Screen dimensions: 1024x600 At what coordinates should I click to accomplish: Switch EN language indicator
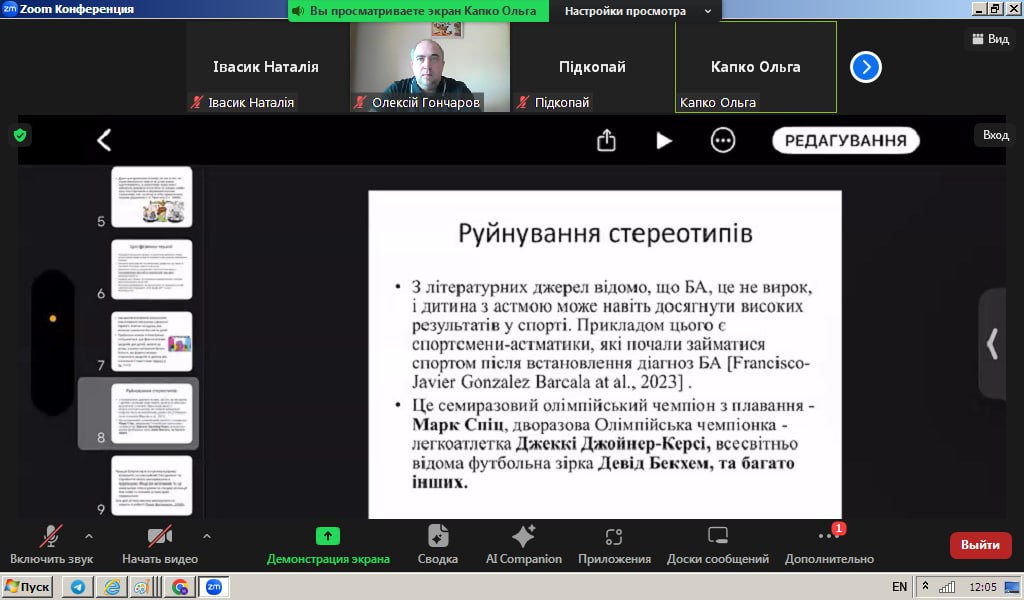click(899, 587)
